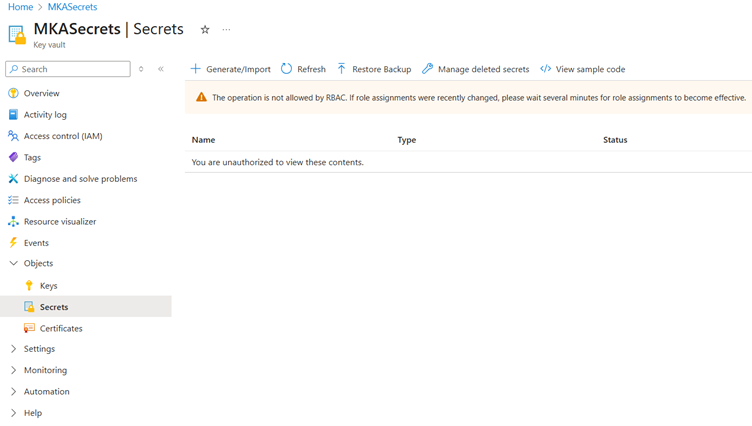Click the Key vault icon next to MKASecrets
Screen dimensions: 752x426
point(17,35)
